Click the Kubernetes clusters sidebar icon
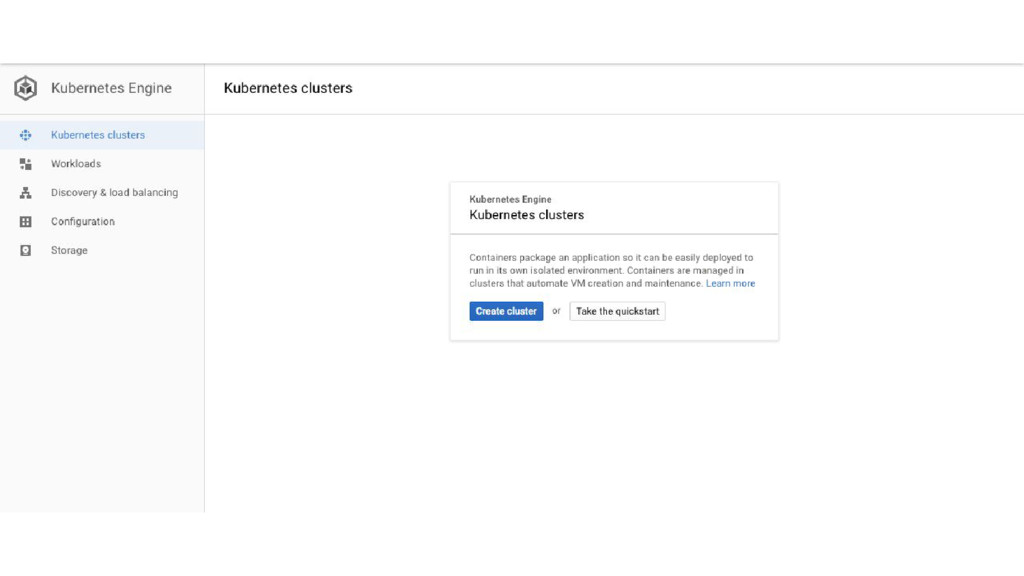Screen dimensions: 1024x576 coord(25,135)
